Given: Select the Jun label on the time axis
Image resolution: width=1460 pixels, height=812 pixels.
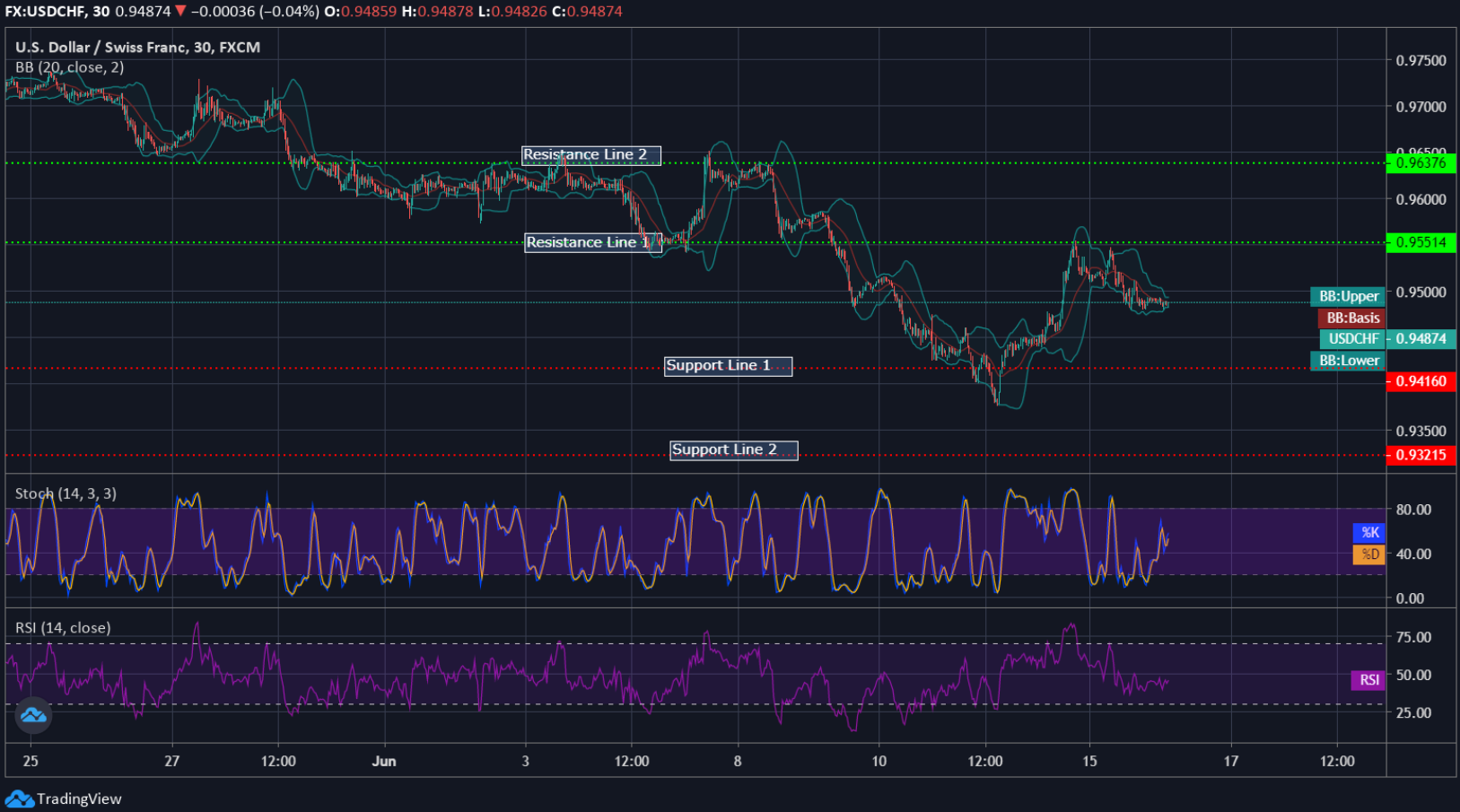Looking at the screenshot, I should (384, 760).
